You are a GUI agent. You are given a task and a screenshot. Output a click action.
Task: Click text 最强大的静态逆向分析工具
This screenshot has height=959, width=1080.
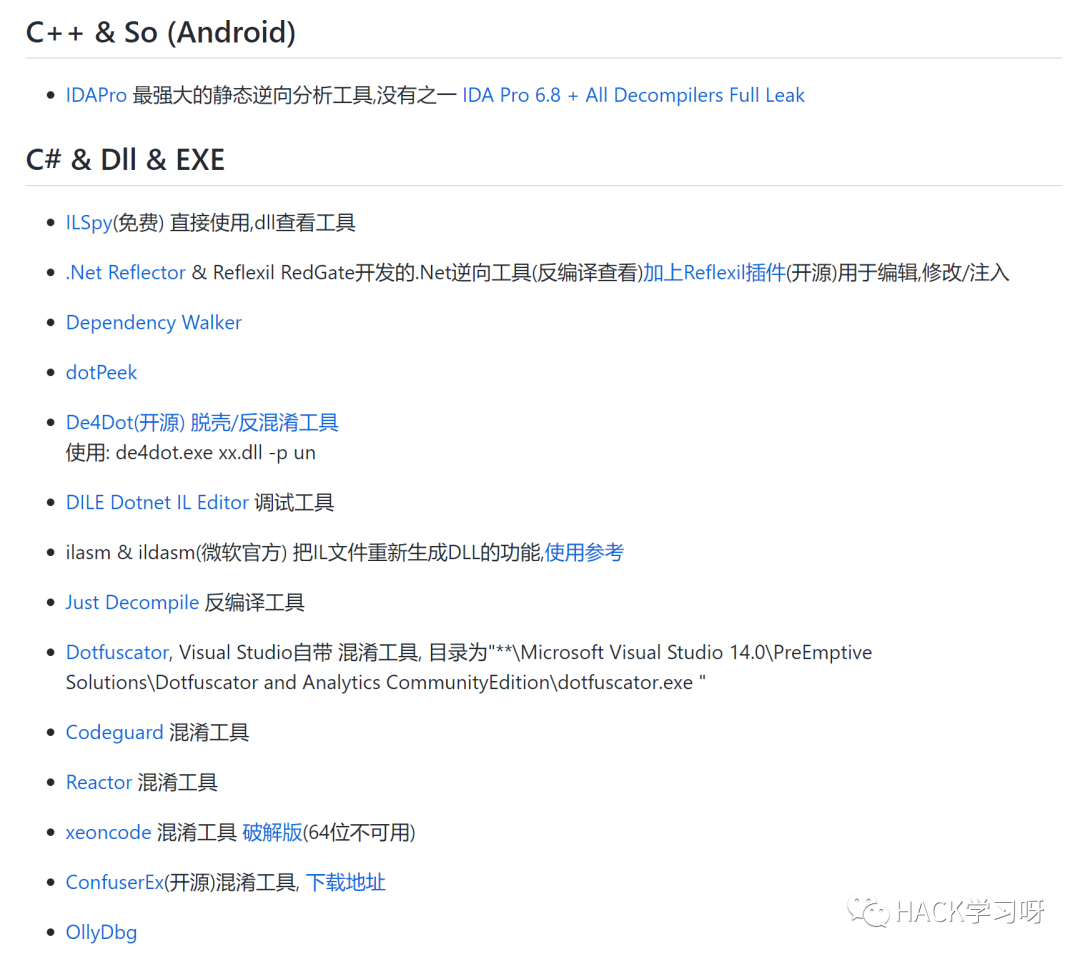click(252, 95)
